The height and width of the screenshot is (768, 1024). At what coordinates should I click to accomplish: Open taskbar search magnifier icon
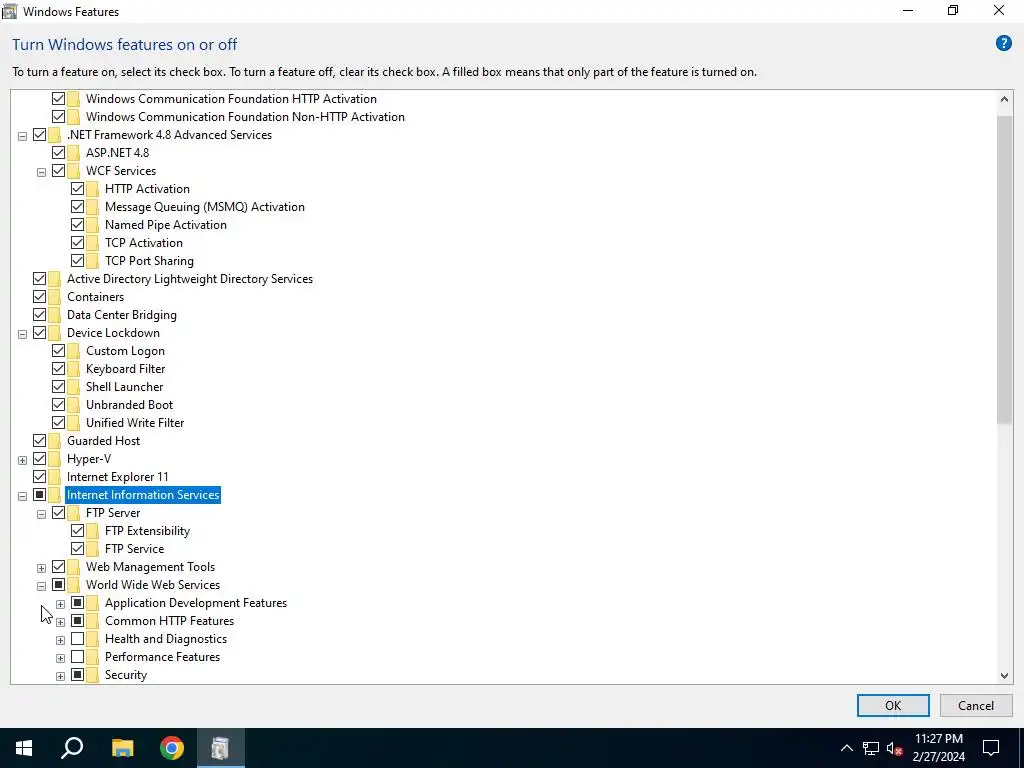pos(72,748)
